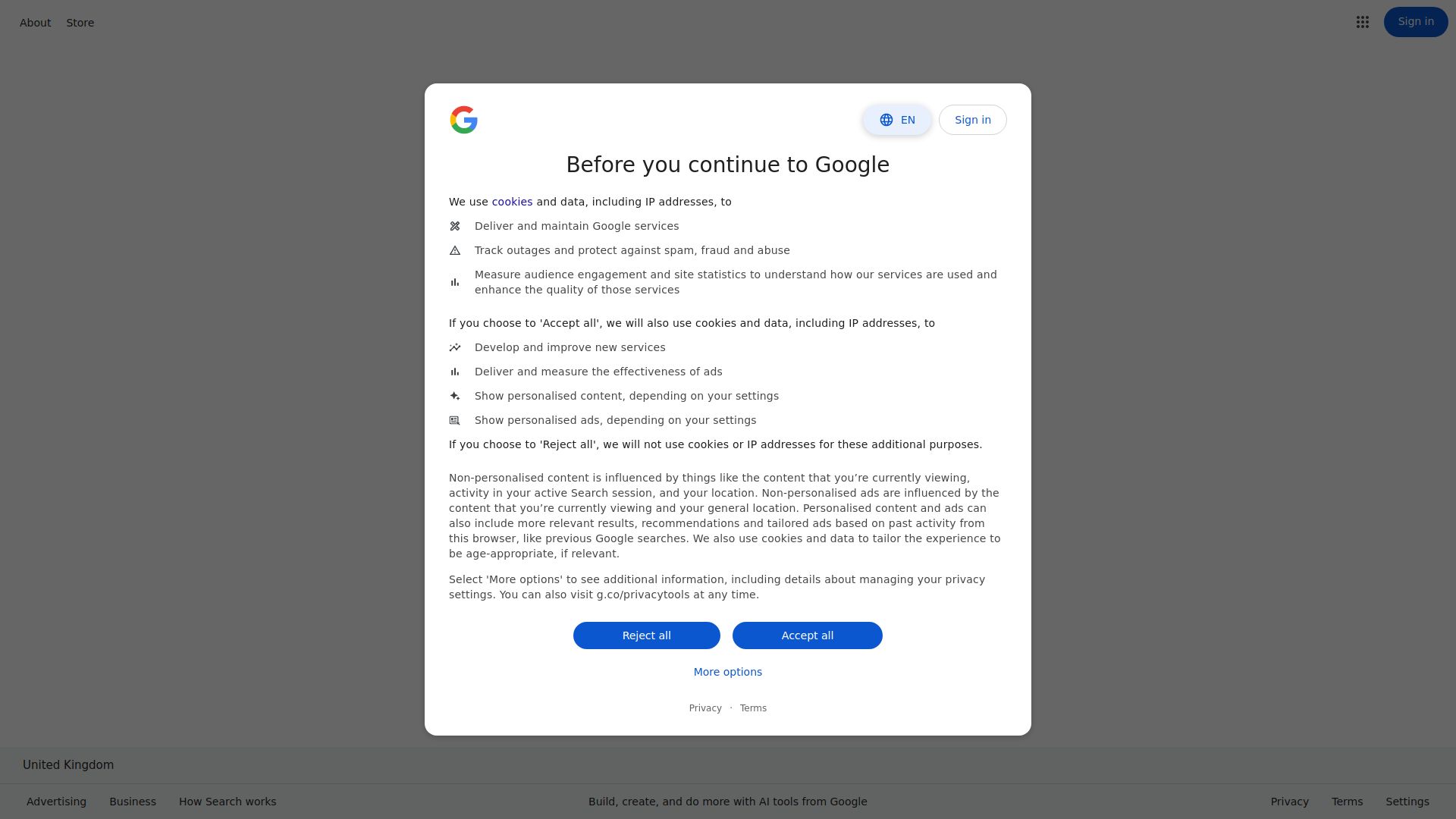Open the EN language dropdown

click(897, 120)
